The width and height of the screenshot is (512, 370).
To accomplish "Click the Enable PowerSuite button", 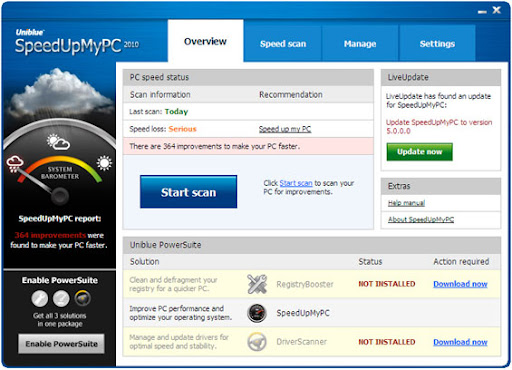I will [x=61, y=344].
